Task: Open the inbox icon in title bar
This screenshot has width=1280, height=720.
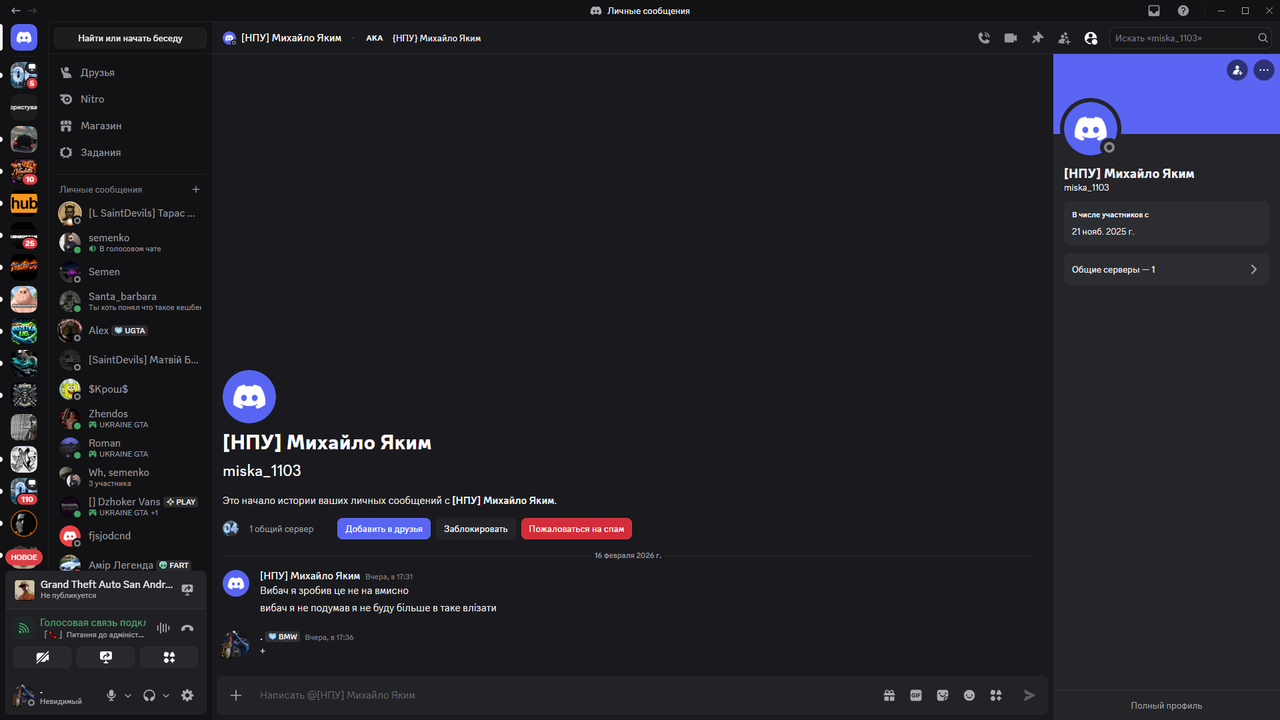Action: 1154,11
